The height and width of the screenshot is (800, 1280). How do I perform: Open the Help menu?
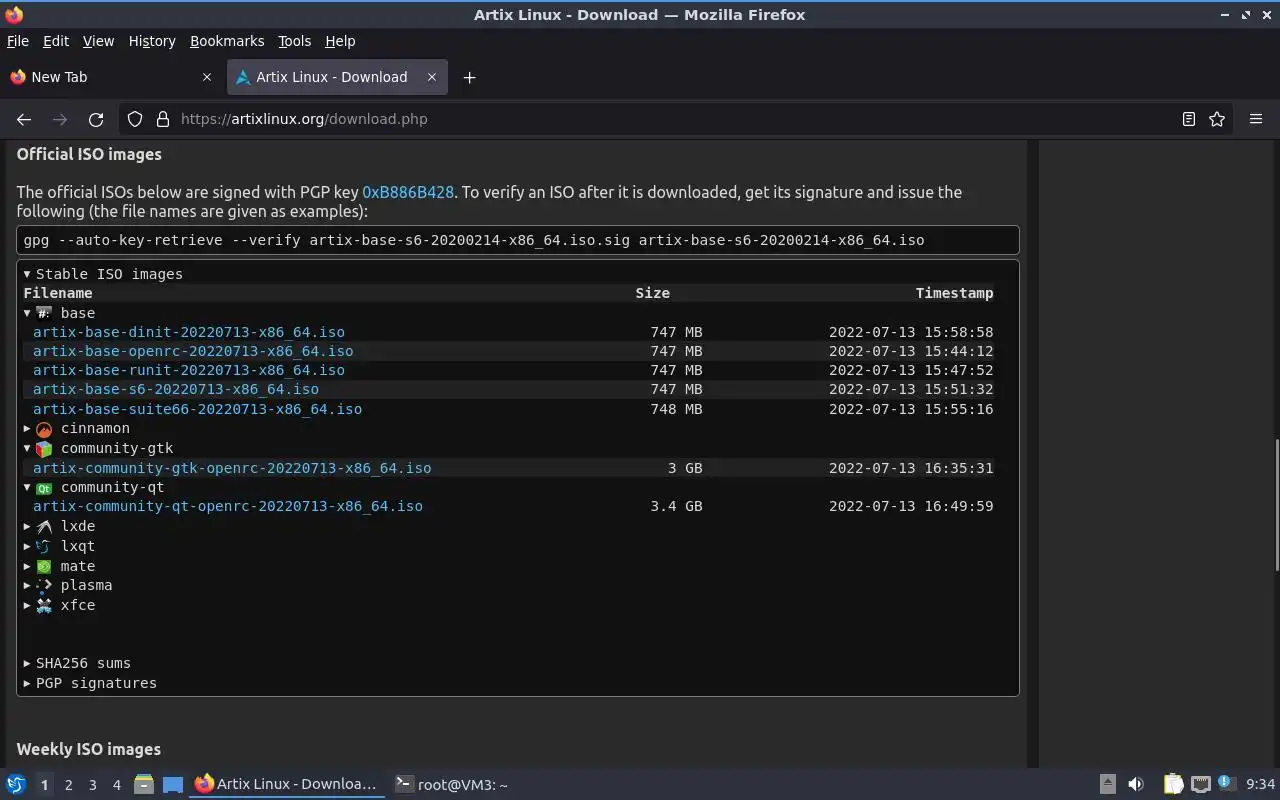[x=340, y=41]
